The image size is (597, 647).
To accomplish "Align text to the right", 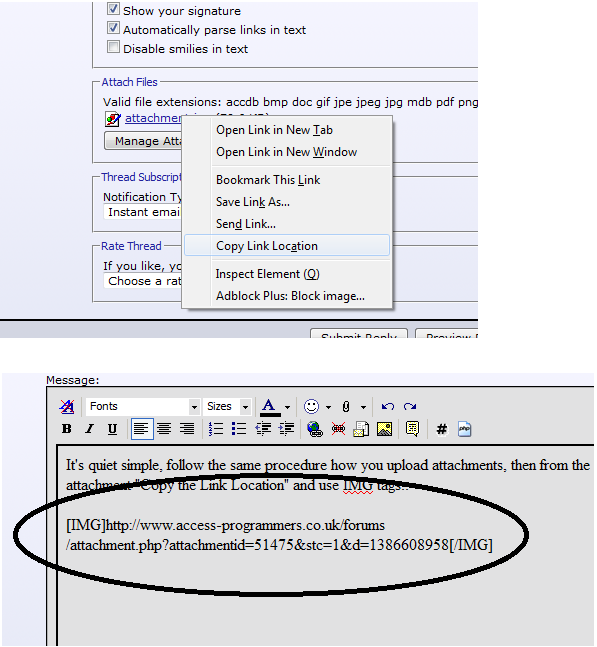I will coord(187,429).
